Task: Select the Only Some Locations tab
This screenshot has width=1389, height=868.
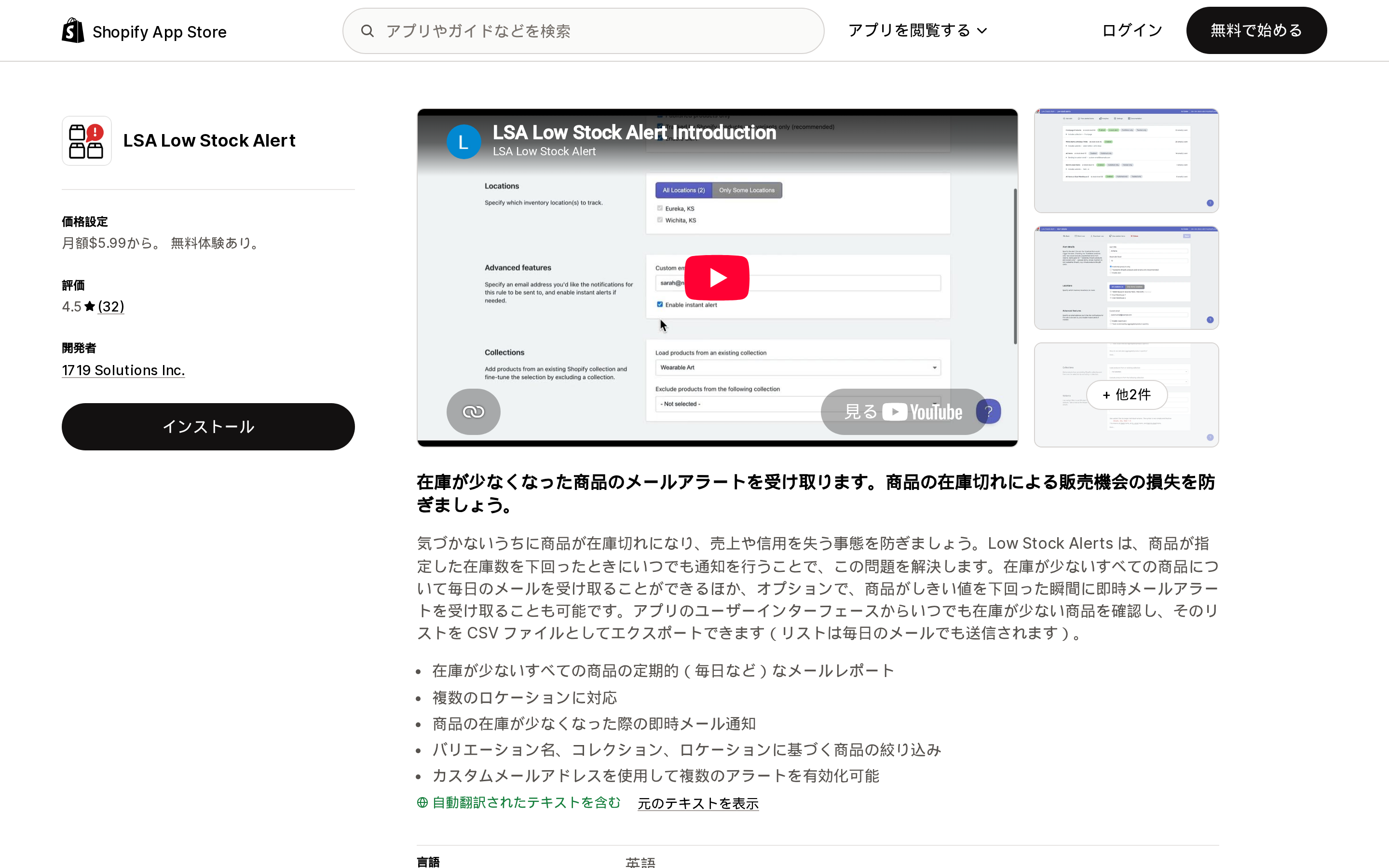Action: coord(747,190)
